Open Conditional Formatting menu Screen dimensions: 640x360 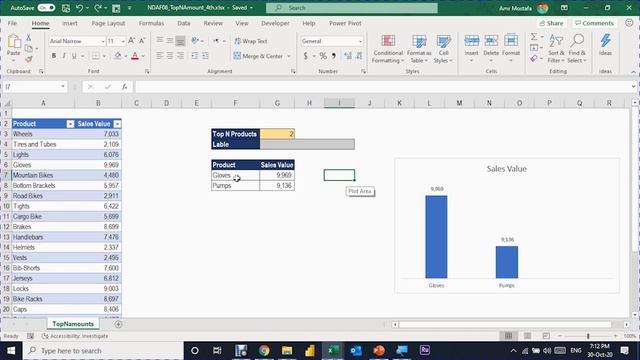388,49
